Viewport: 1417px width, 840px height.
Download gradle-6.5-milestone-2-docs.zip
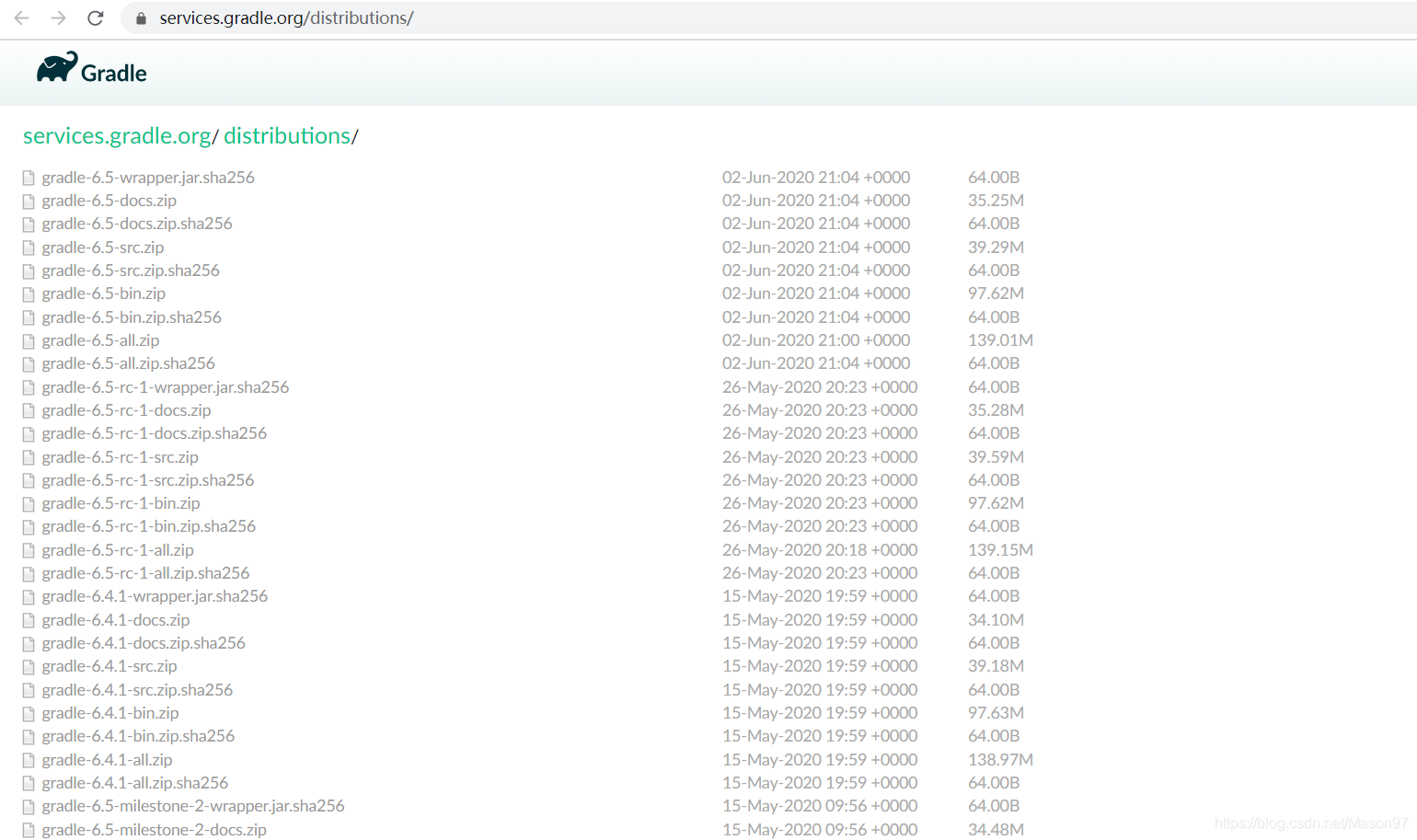(154, 830)
